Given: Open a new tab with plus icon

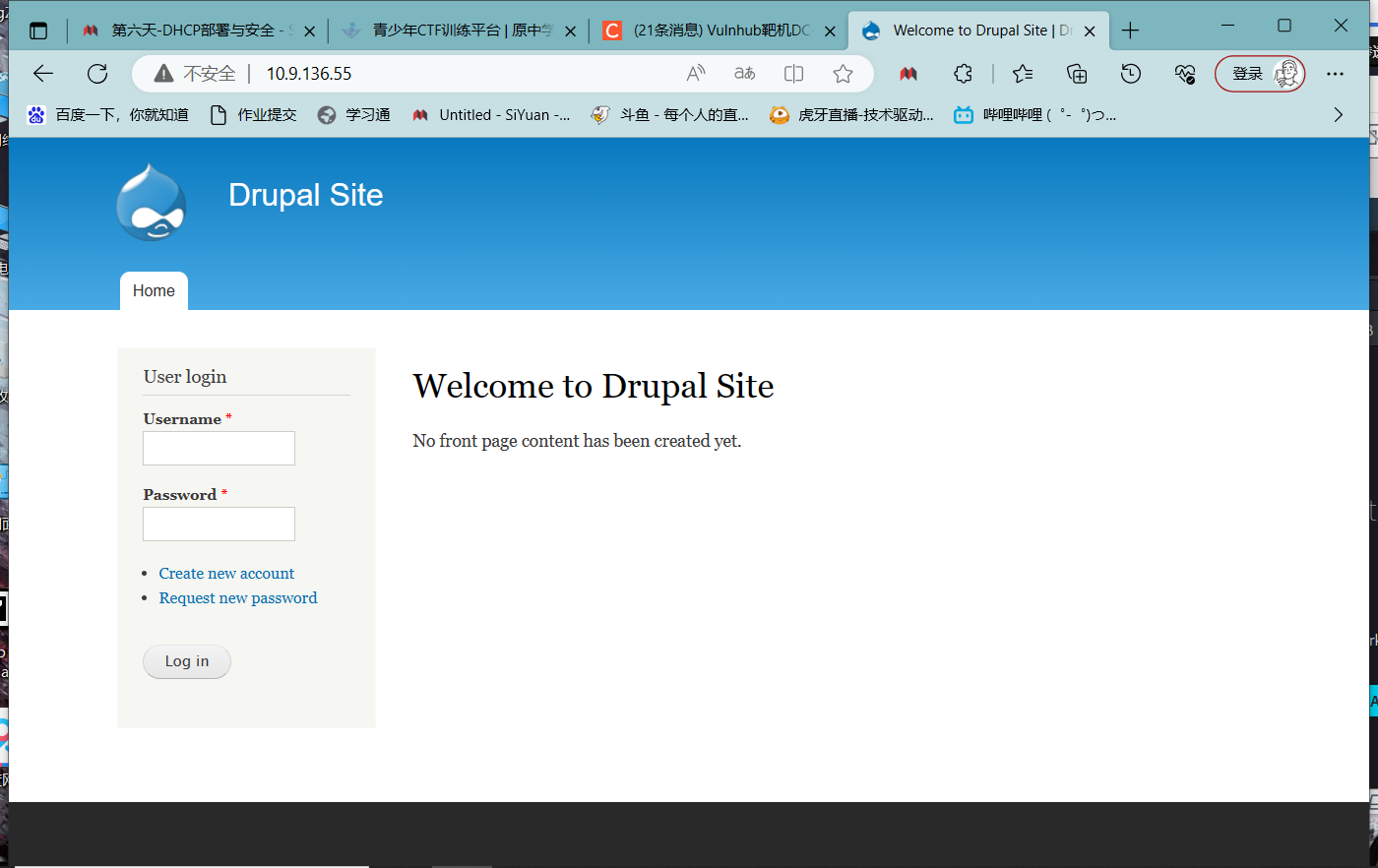Looking at the screenshot, I should 1130,31.
